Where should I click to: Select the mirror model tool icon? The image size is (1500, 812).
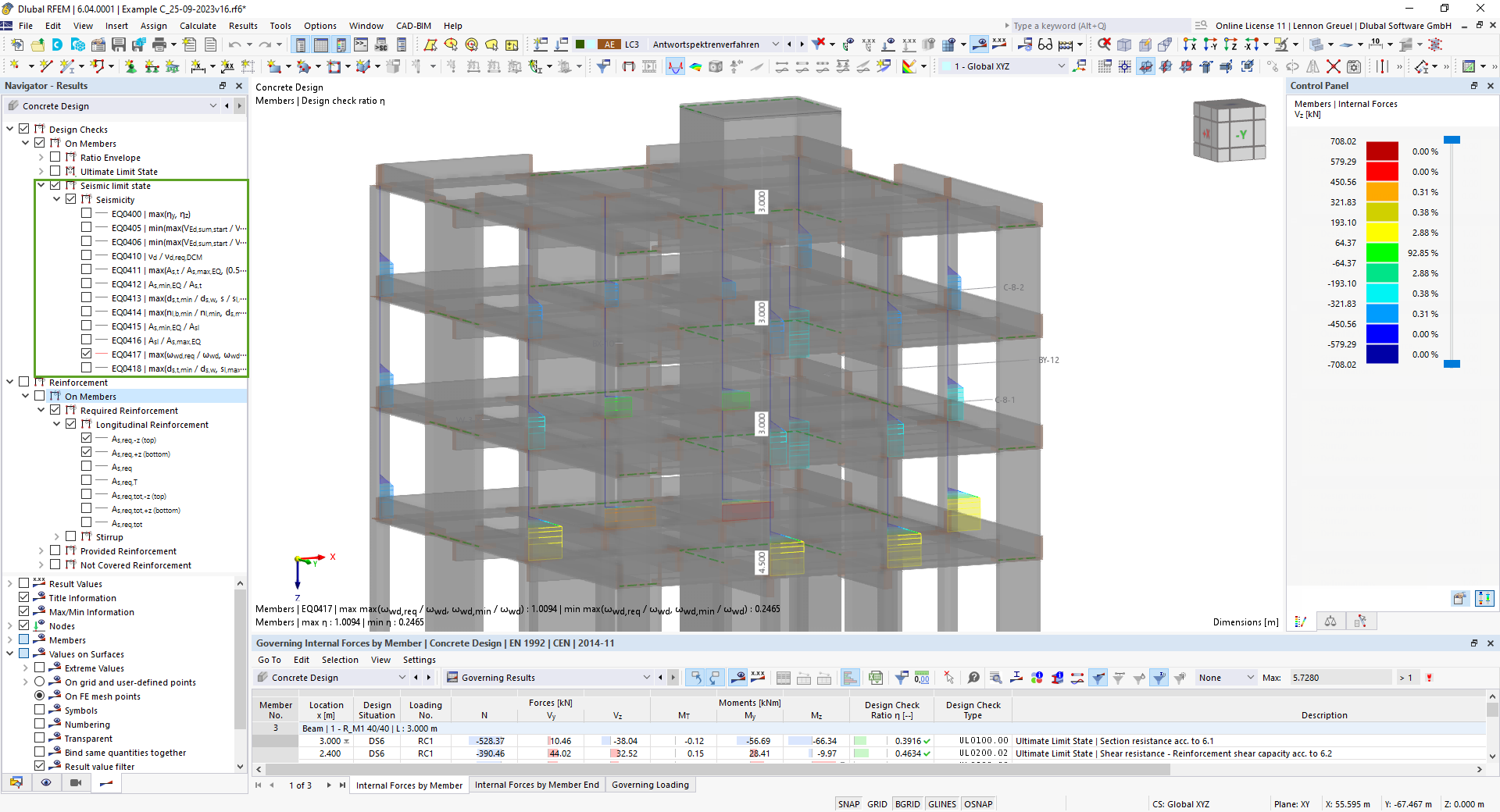click(1314, 66)
